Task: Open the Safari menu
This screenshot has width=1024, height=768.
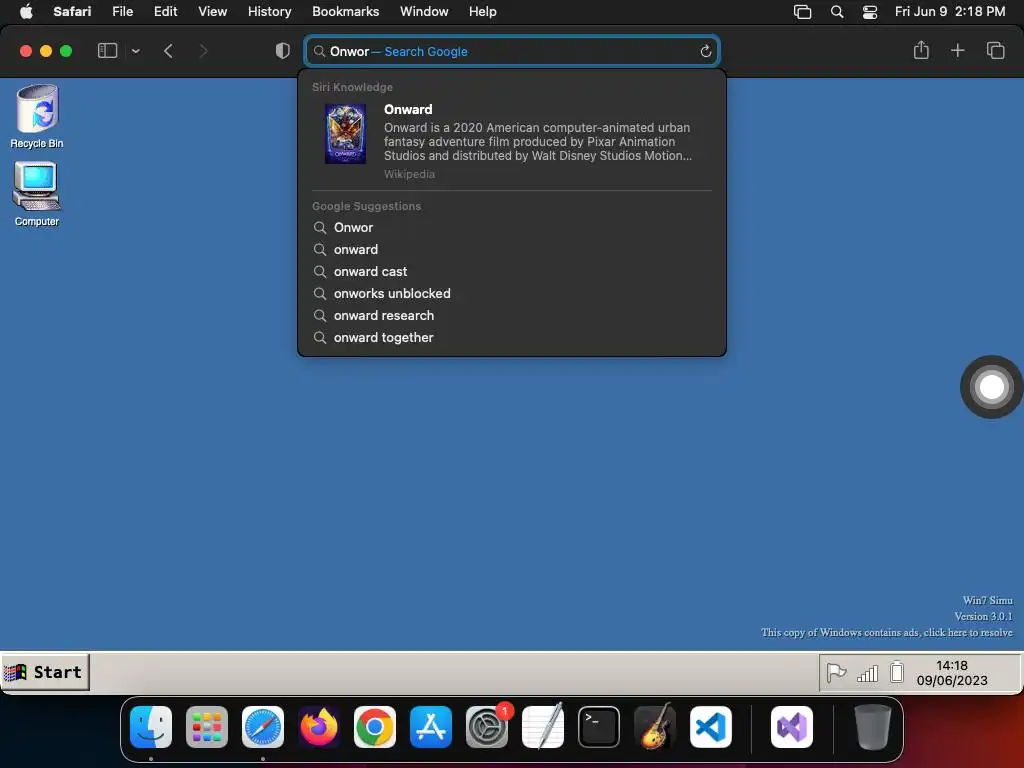Action: (72, 11)
